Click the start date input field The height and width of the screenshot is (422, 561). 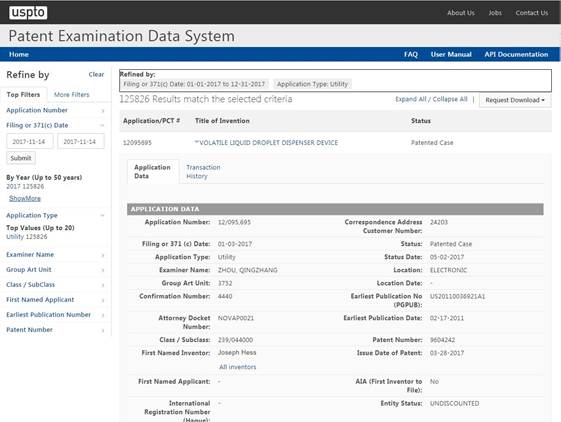coord(30,141)
